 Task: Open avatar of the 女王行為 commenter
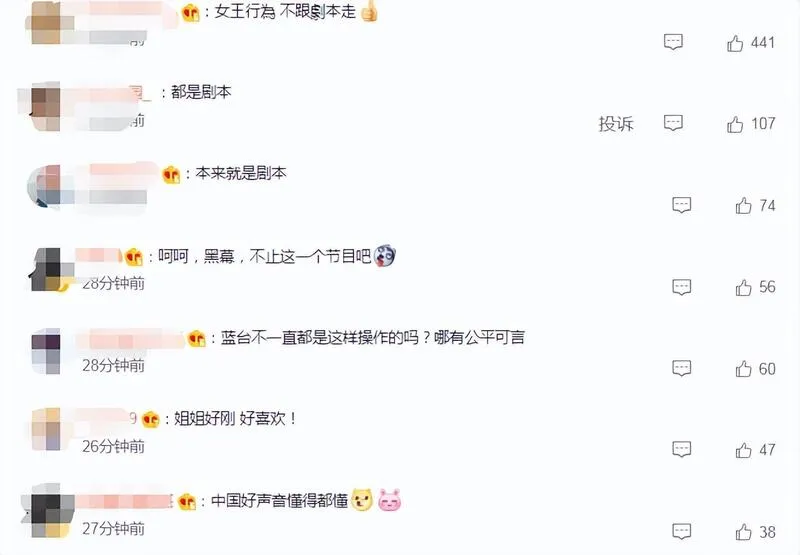click(46, 23)
